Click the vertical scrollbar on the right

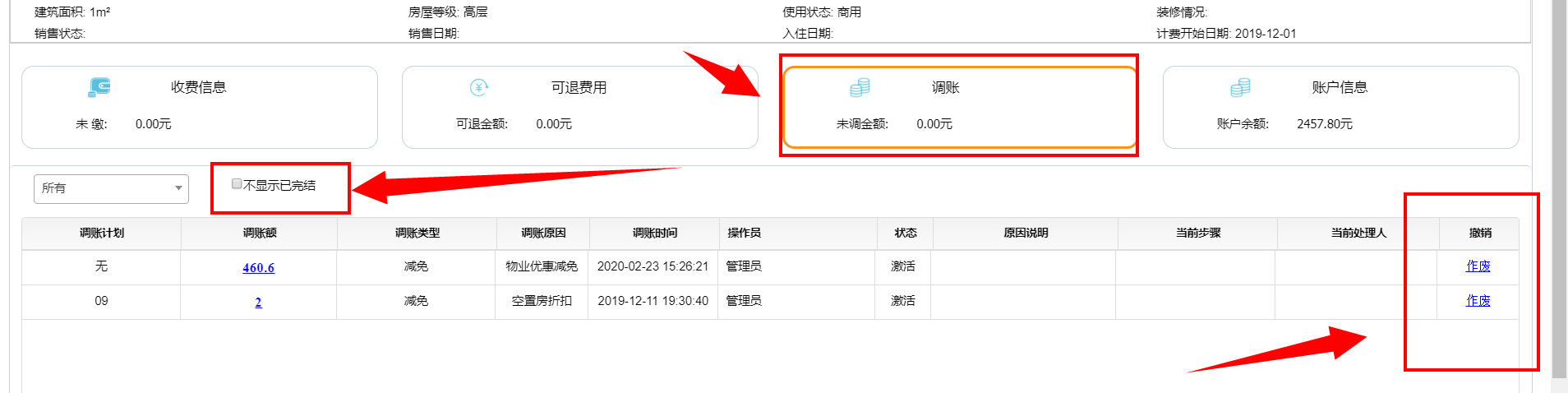(x=1559, y=189)
